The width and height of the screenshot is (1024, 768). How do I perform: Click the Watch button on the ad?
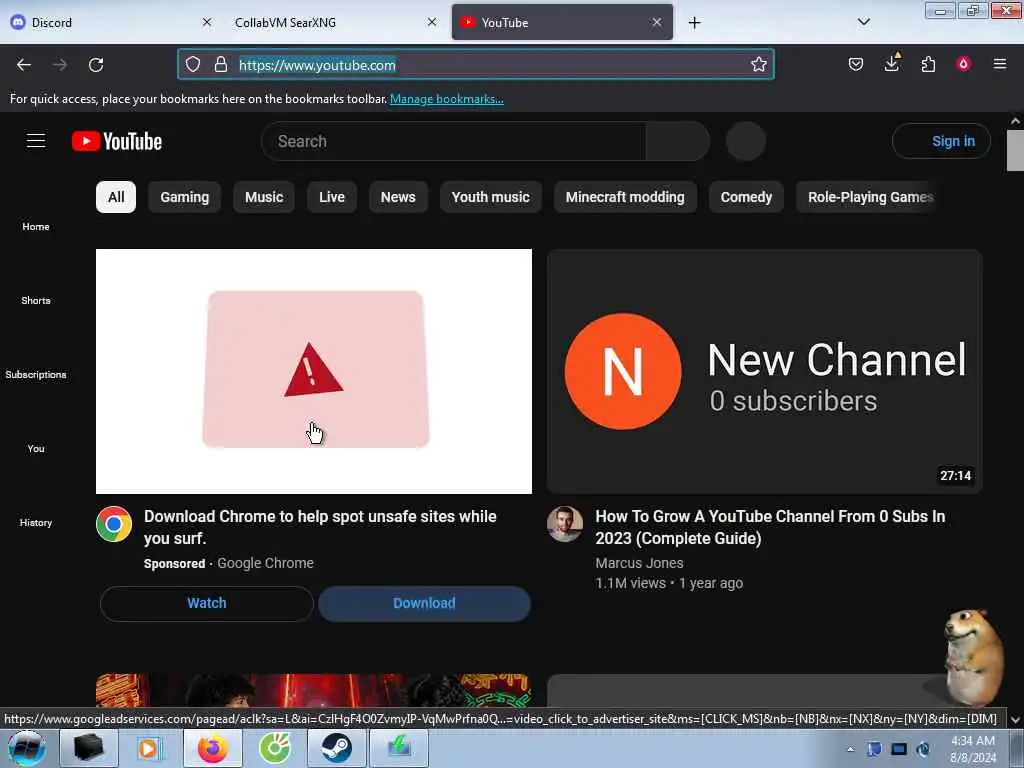click(207, 603)
